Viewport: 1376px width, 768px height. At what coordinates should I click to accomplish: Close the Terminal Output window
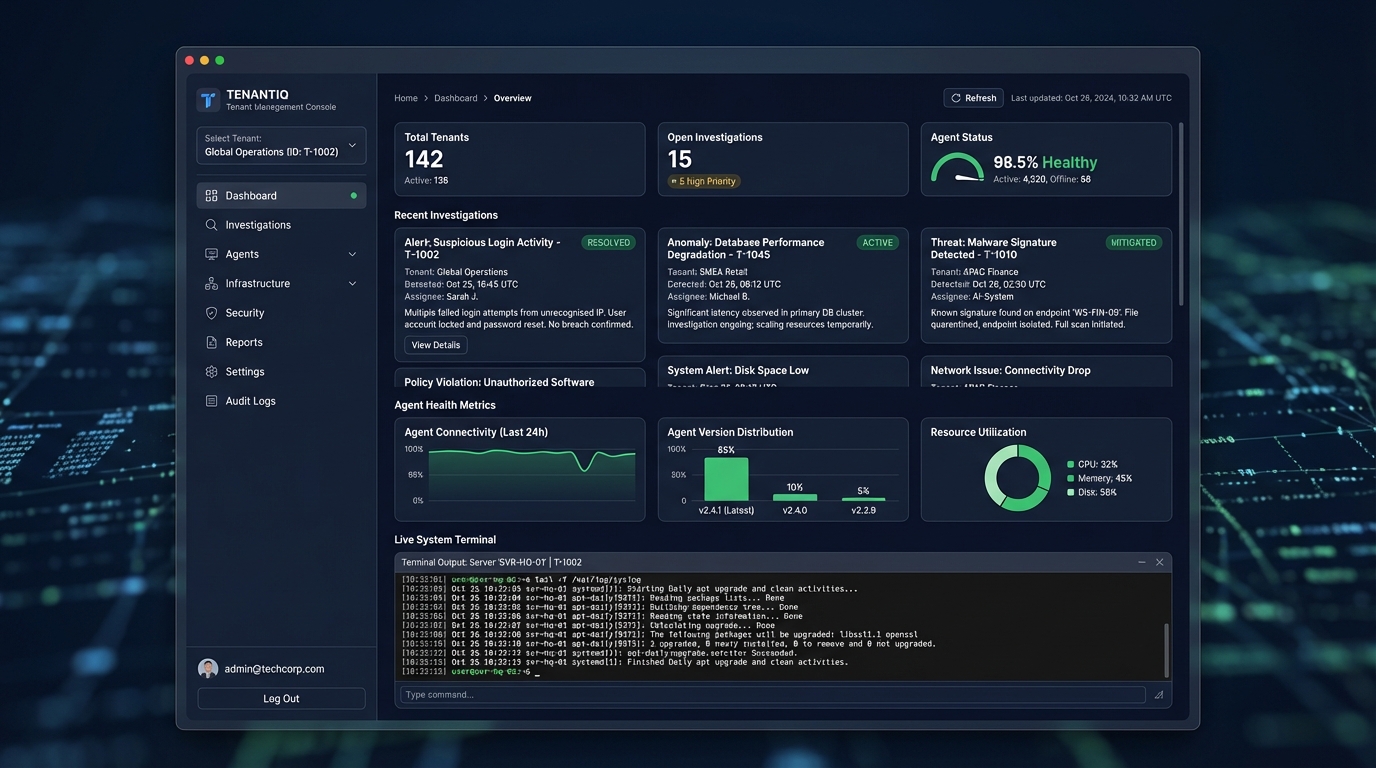pos(1160,561)
